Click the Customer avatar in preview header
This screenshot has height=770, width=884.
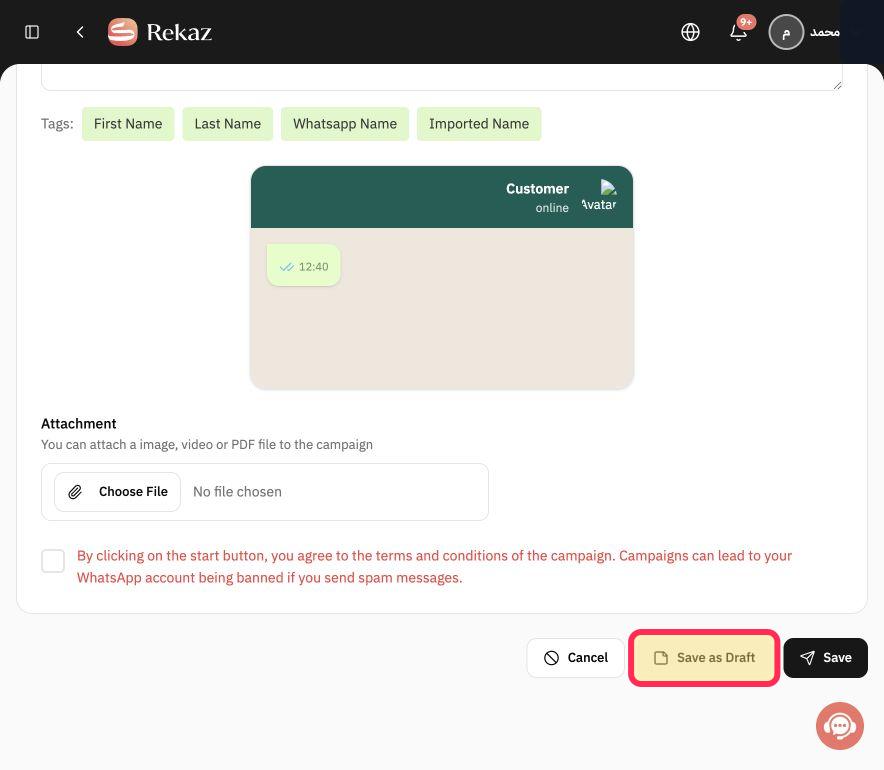pos(599,196)
